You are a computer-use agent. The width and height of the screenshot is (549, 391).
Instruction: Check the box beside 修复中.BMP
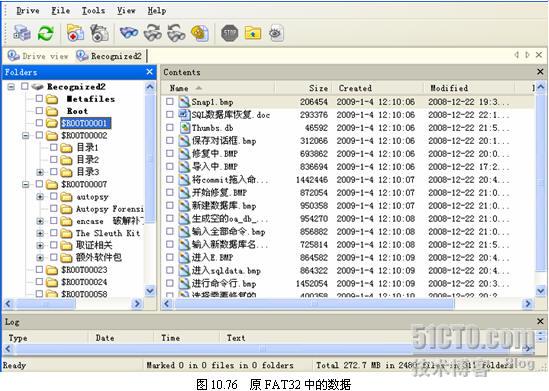(x=170, y=153)
